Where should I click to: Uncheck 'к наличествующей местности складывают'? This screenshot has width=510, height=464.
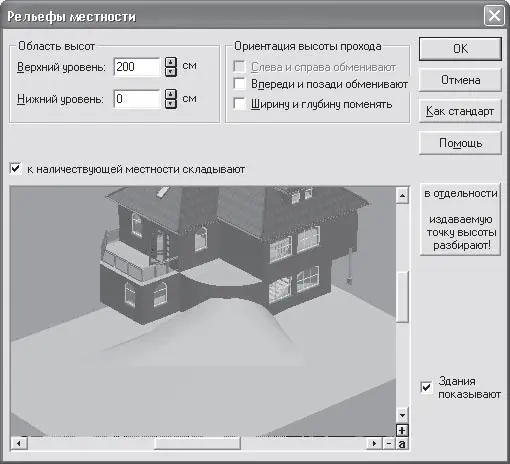tap(16, 169)
